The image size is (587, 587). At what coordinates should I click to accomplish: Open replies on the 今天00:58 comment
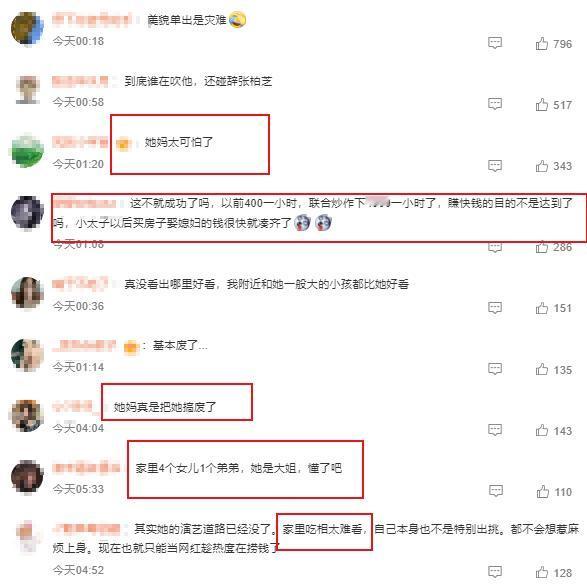point(495,104)
